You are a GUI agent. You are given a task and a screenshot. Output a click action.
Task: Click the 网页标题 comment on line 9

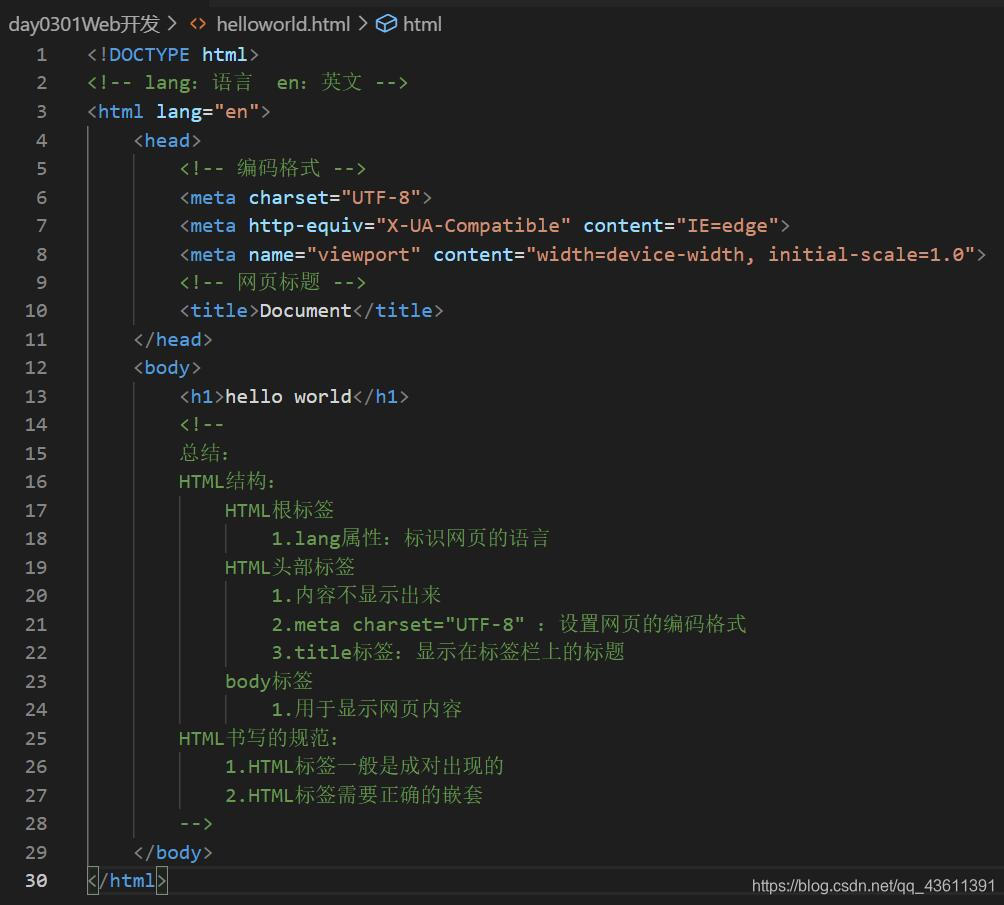273,282
